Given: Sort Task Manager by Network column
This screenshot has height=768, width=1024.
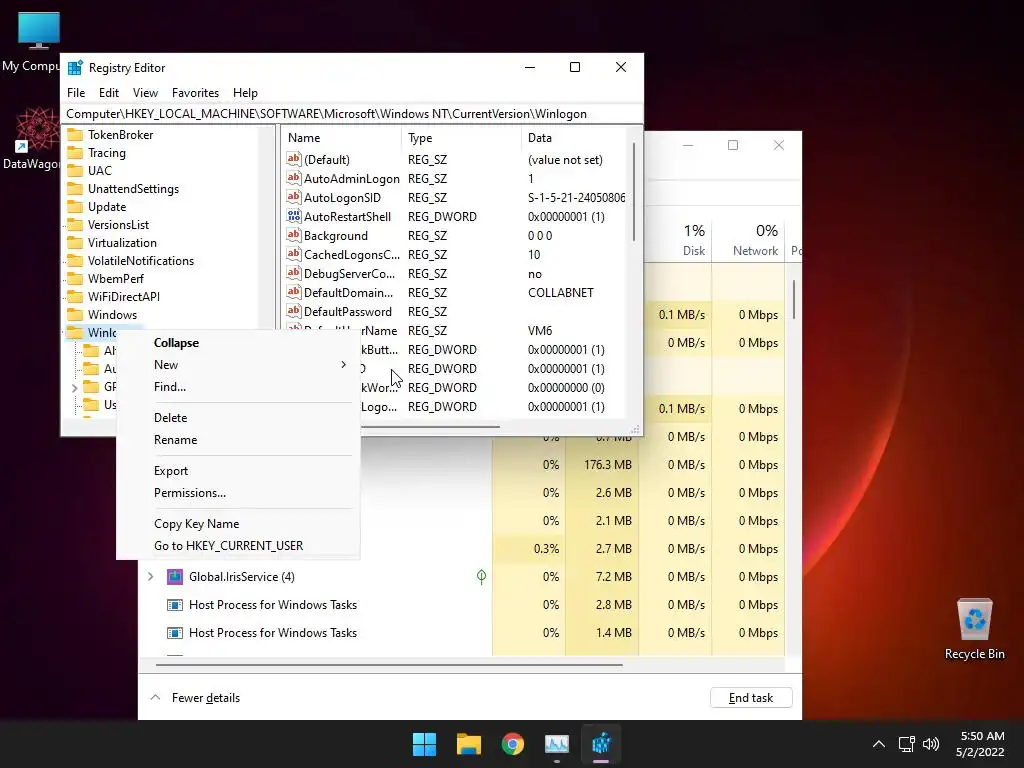Looking at the screenshot, I should [x=748, y=240].
